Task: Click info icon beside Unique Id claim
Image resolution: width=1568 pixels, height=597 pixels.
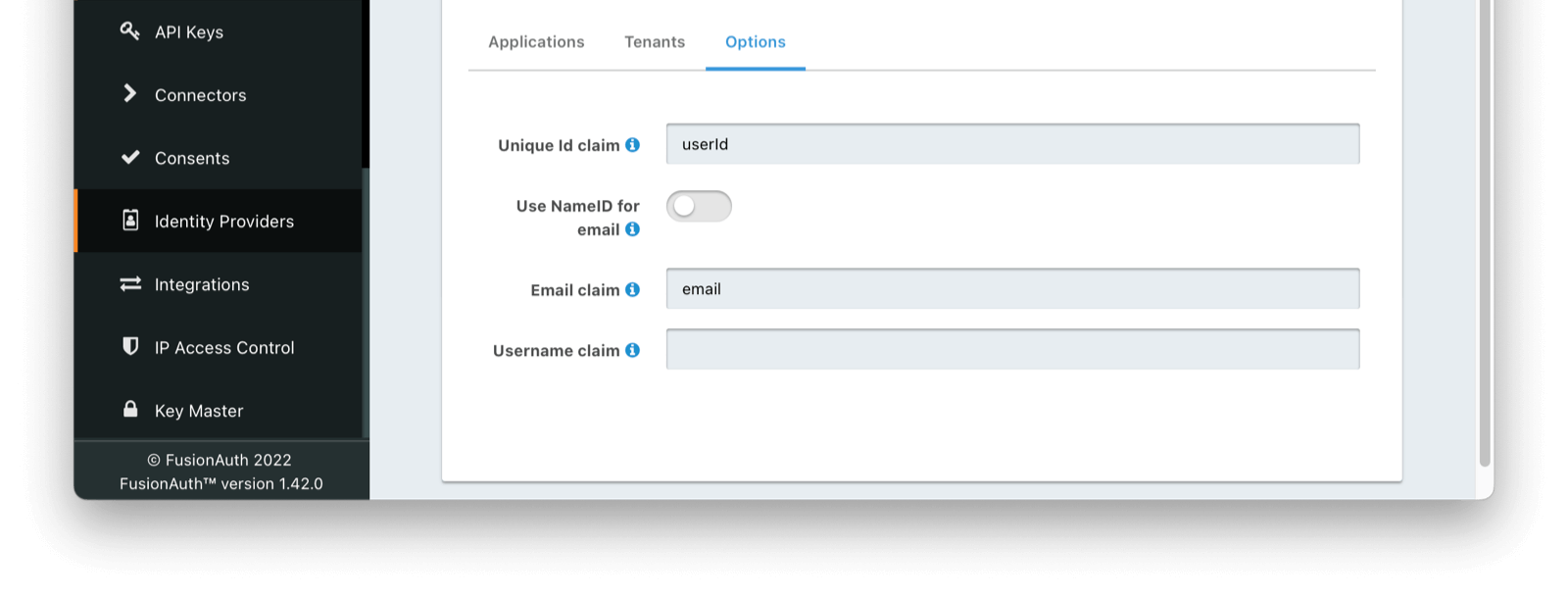Action: pos(633,145)
